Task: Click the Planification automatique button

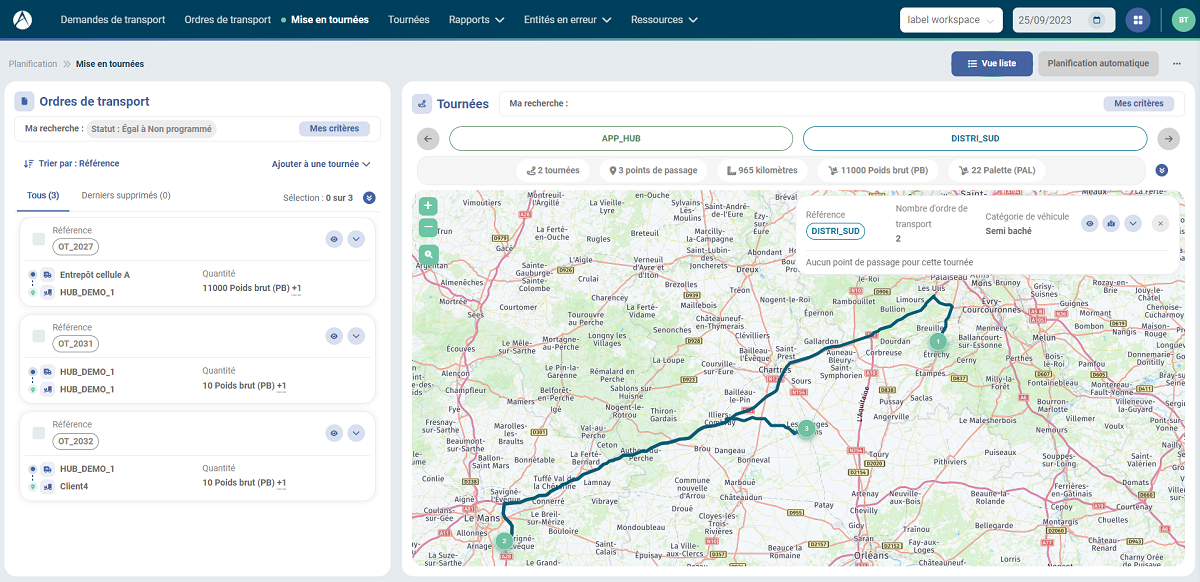Action: (x=1098, y=63)
